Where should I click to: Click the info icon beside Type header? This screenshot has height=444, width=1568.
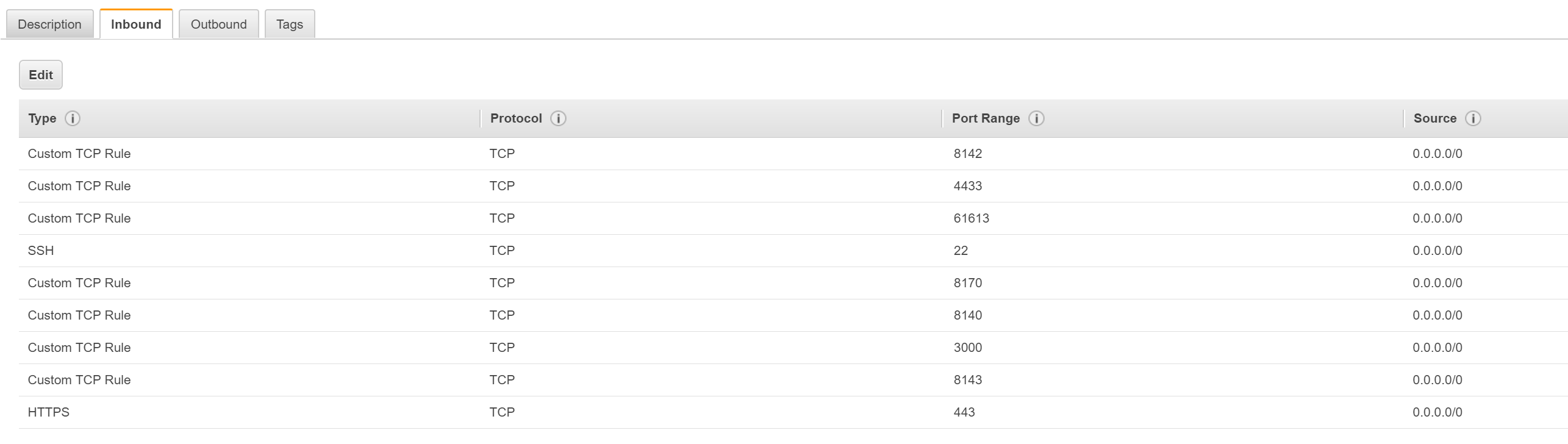(x=73, y=118)
